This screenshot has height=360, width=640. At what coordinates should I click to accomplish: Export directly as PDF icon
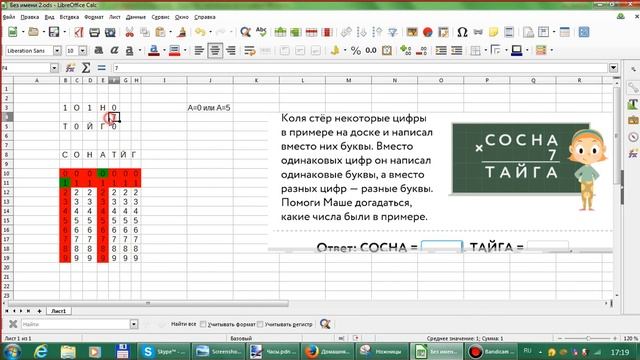pos(79,32)
